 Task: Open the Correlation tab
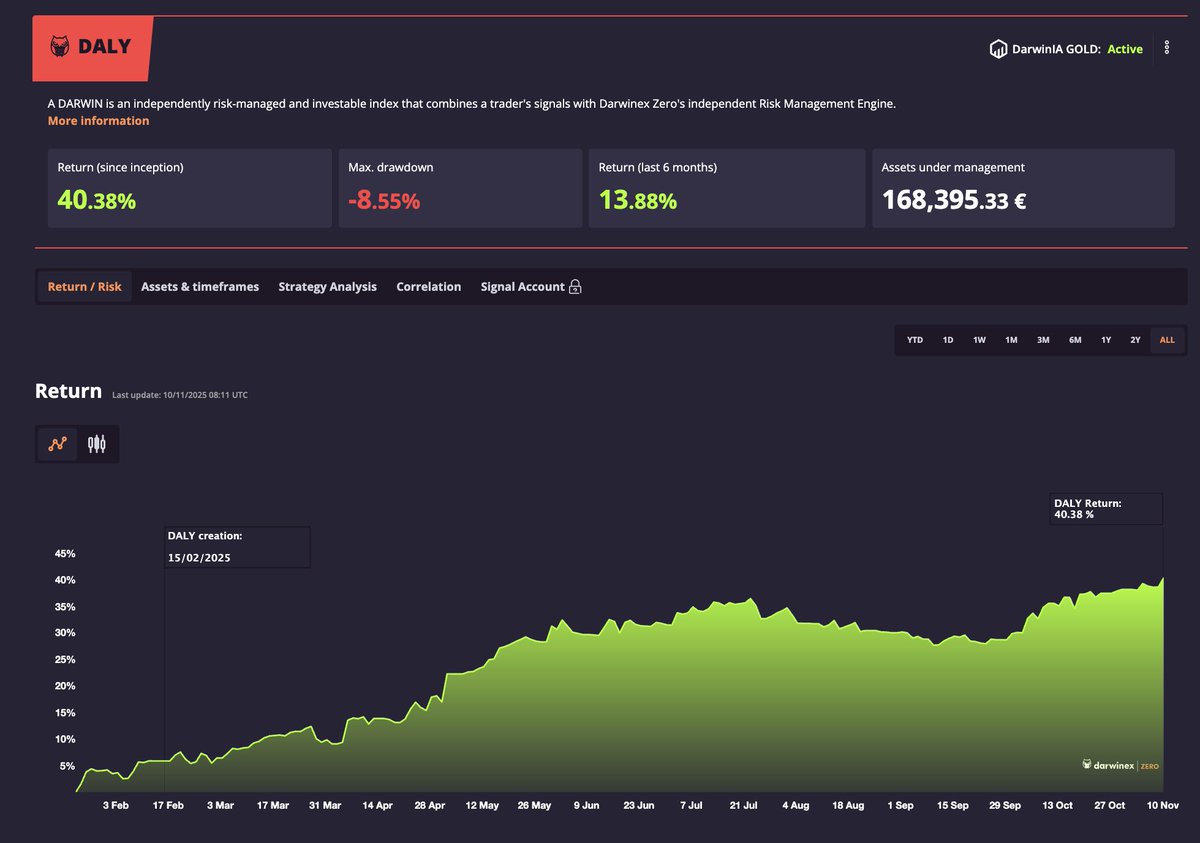tap(429, 287)
